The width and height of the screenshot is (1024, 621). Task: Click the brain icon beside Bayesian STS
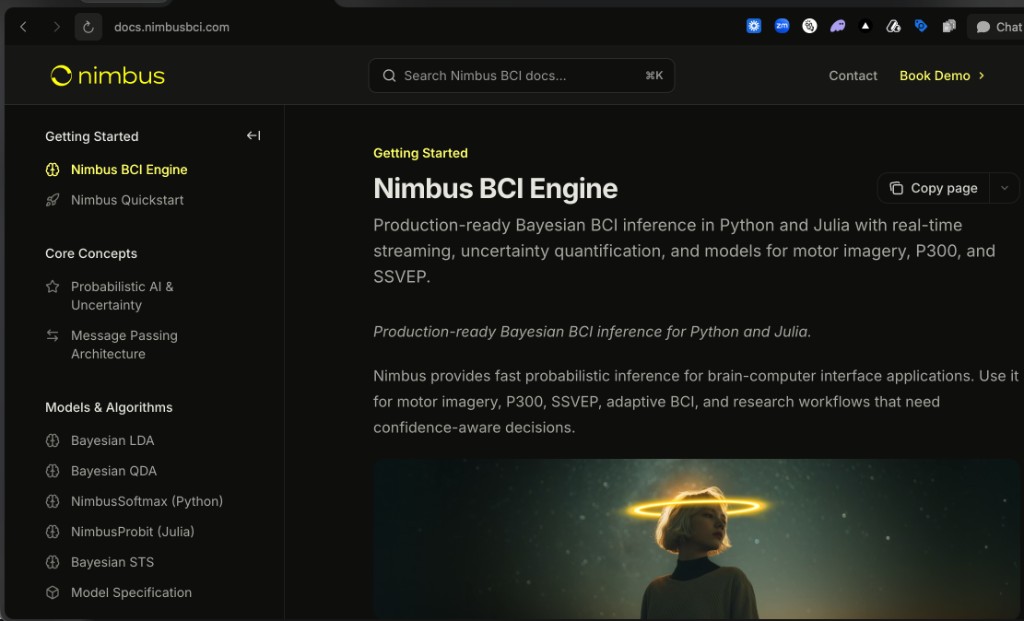[53, 562]
